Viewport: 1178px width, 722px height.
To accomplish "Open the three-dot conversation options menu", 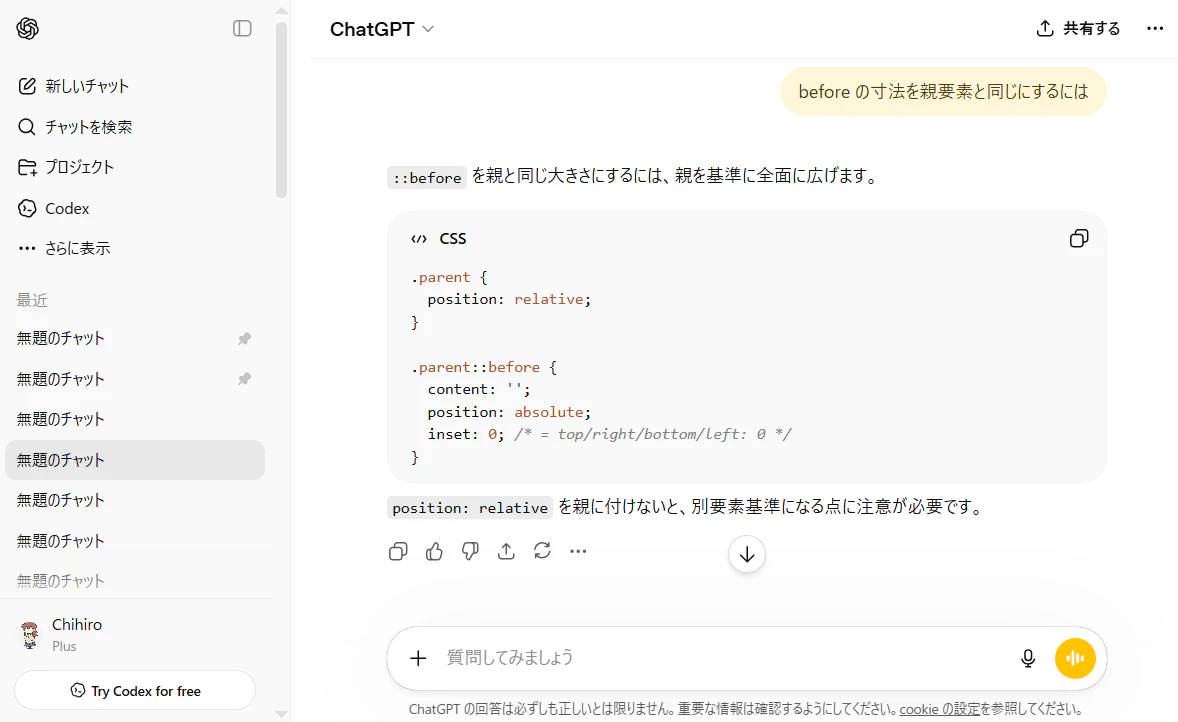I will pos(1155,29).
